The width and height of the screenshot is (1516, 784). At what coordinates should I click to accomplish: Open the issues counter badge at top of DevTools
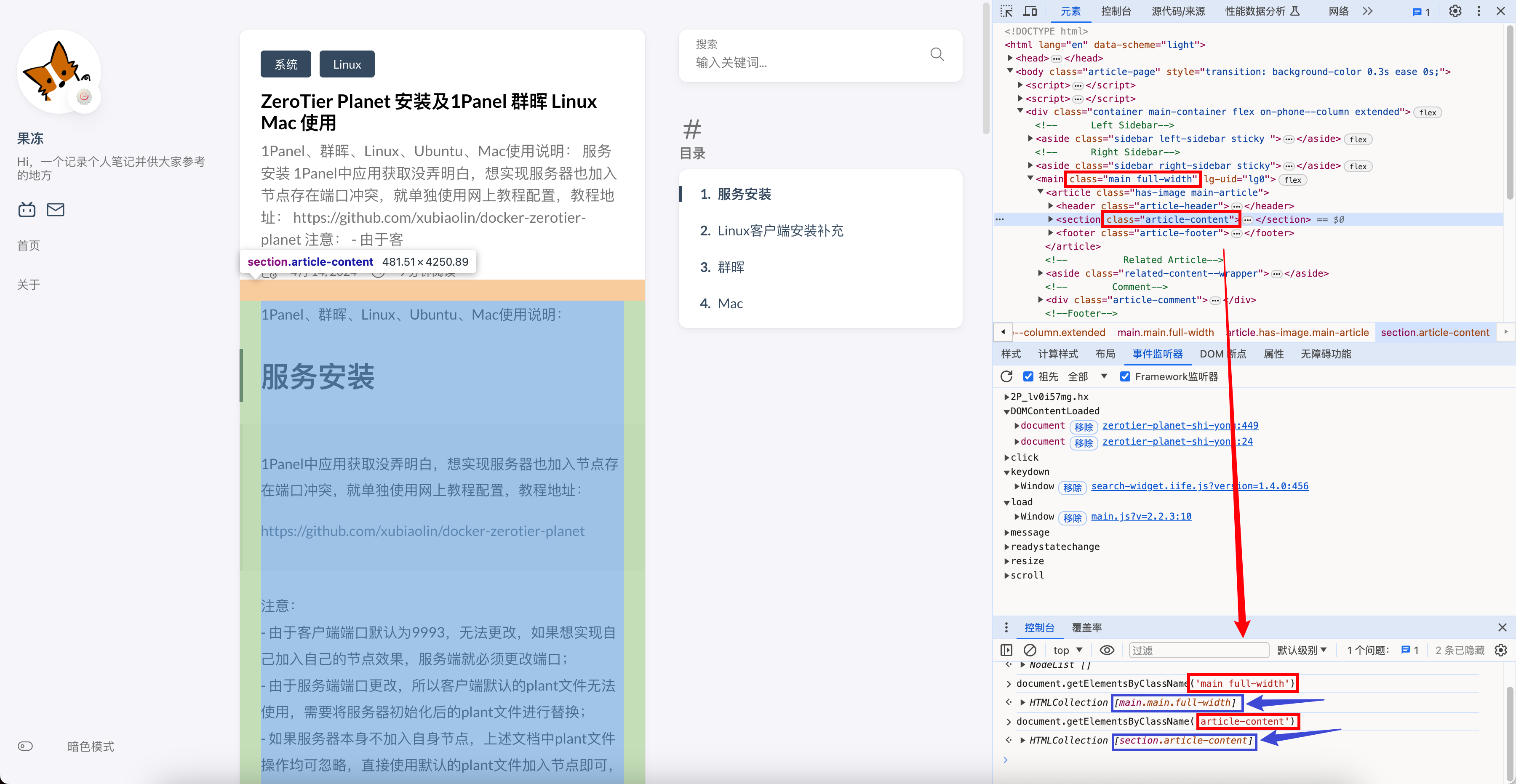coord(1421,12)
